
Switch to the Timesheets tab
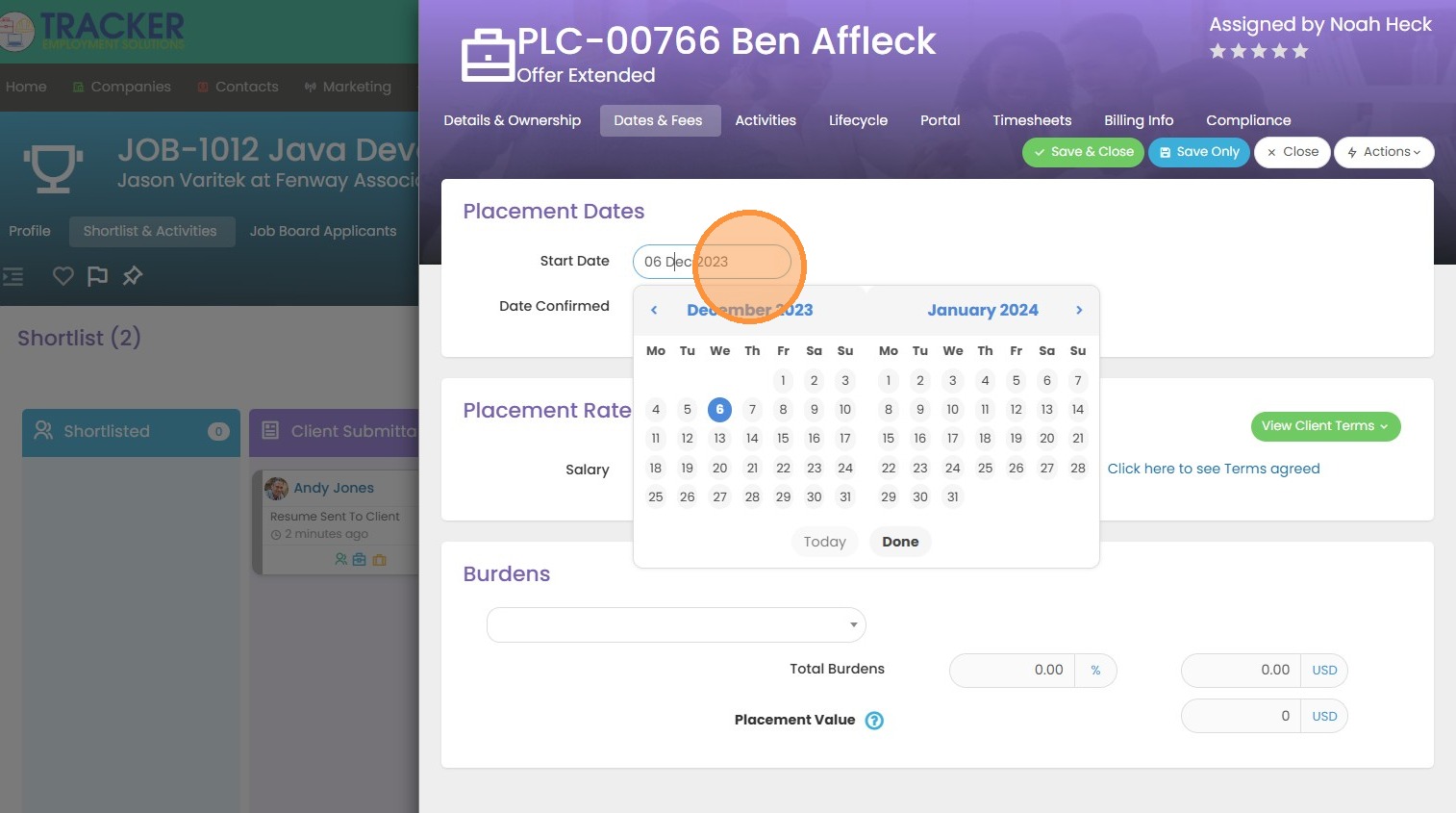coord(1032,120)
